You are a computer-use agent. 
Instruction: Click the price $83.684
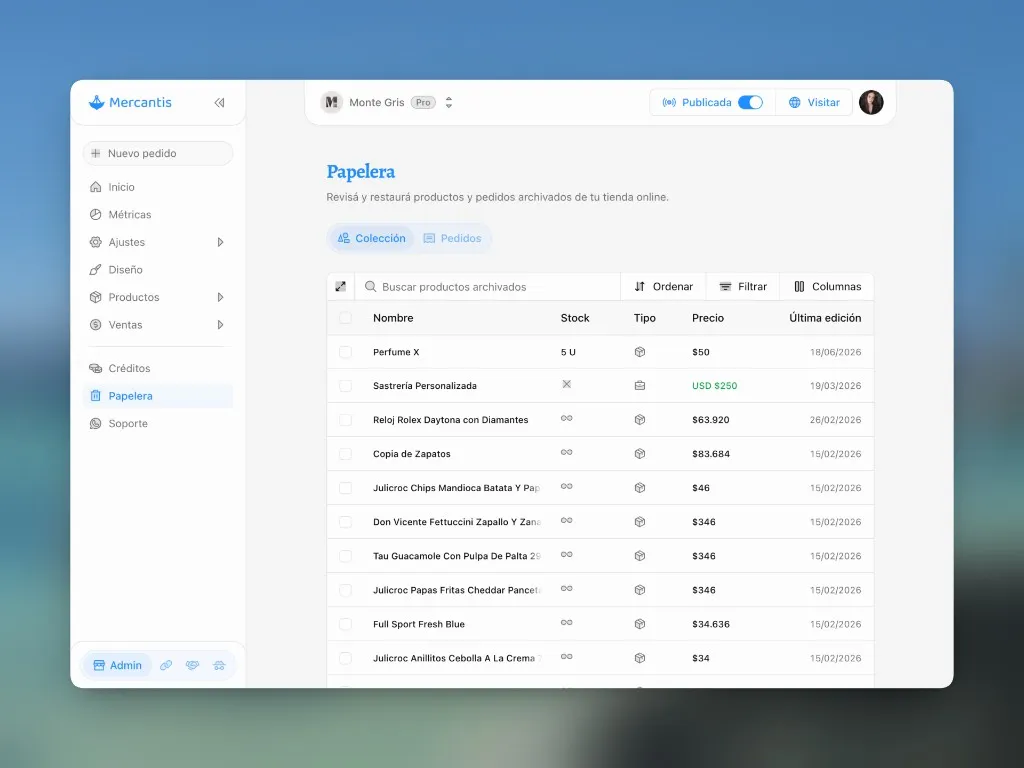point(711,454)
